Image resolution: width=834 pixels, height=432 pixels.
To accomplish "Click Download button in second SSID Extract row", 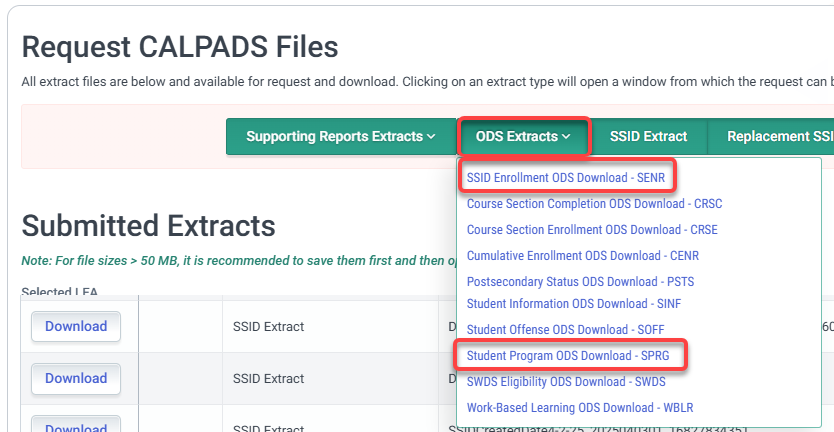I will pos(76,378).
